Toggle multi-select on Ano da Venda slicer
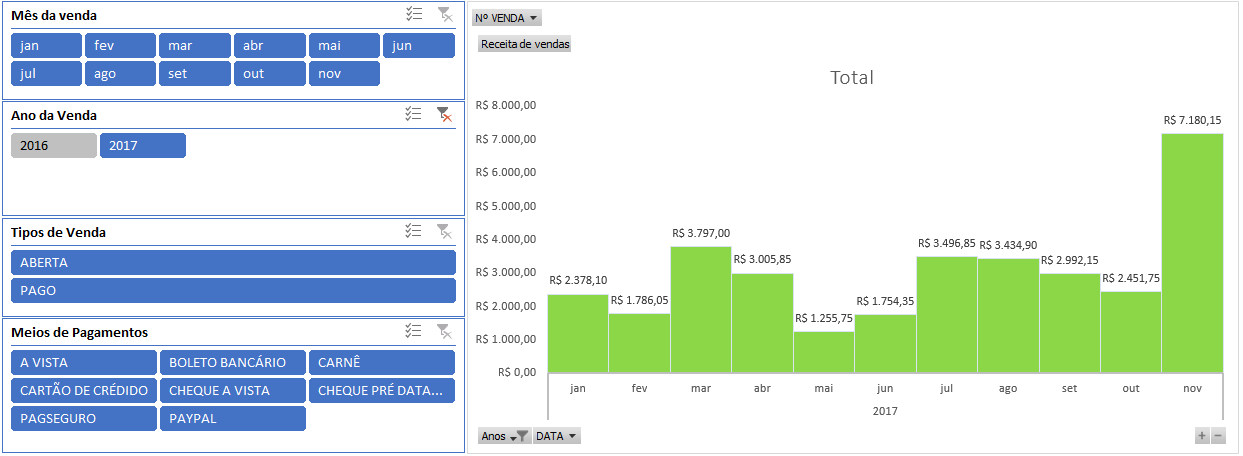1243x456 pixels. [414, 114]
